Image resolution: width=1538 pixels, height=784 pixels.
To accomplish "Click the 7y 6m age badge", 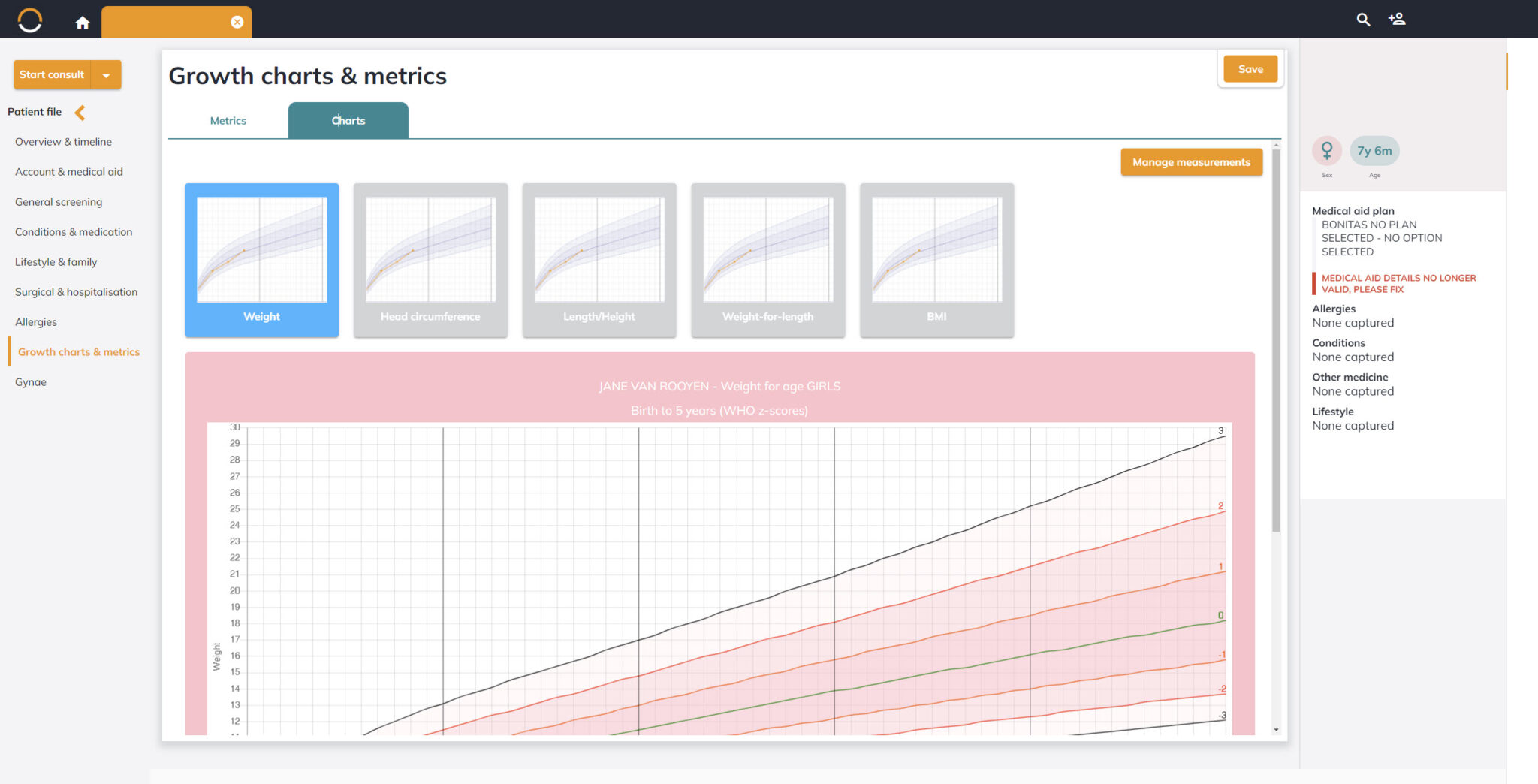I will point(1374,151).
